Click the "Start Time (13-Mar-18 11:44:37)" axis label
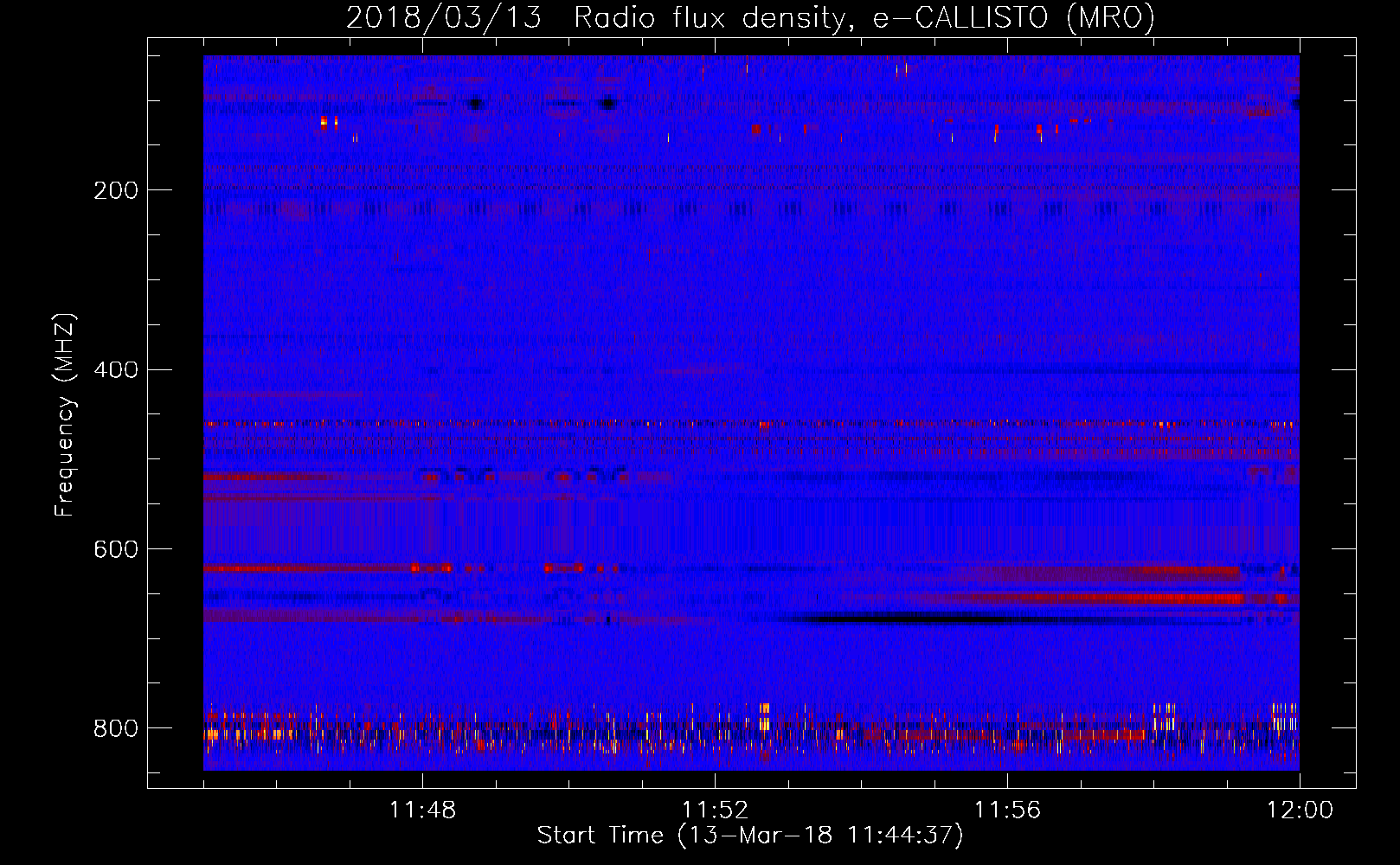The image size is (1400, 865). (x=750, y=836)
